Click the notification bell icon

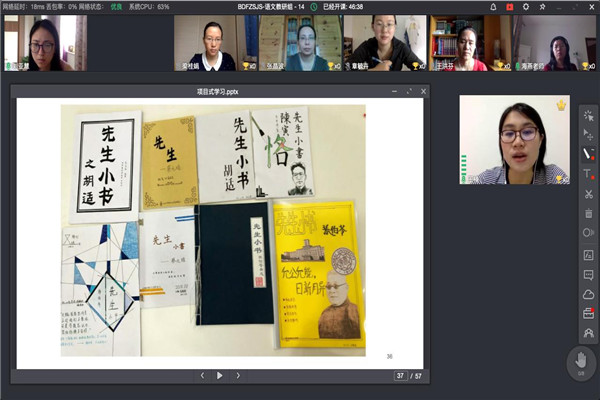[493, 7]
